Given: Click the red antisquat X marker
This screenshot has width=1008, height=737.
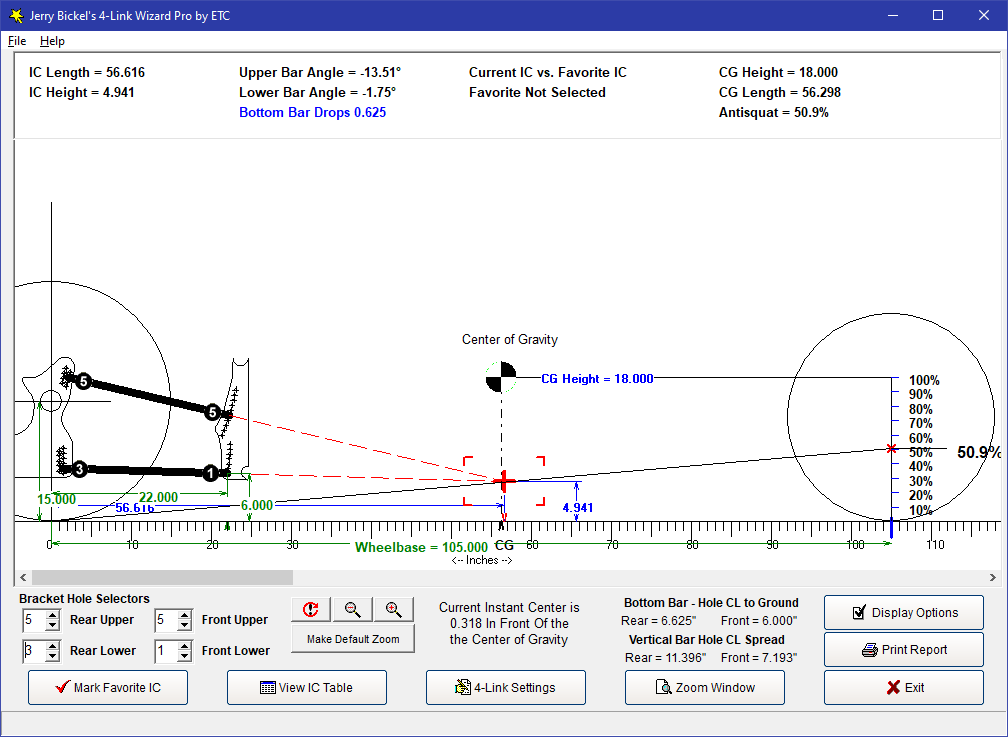Looking at the screenshot, I should (891, 448).
